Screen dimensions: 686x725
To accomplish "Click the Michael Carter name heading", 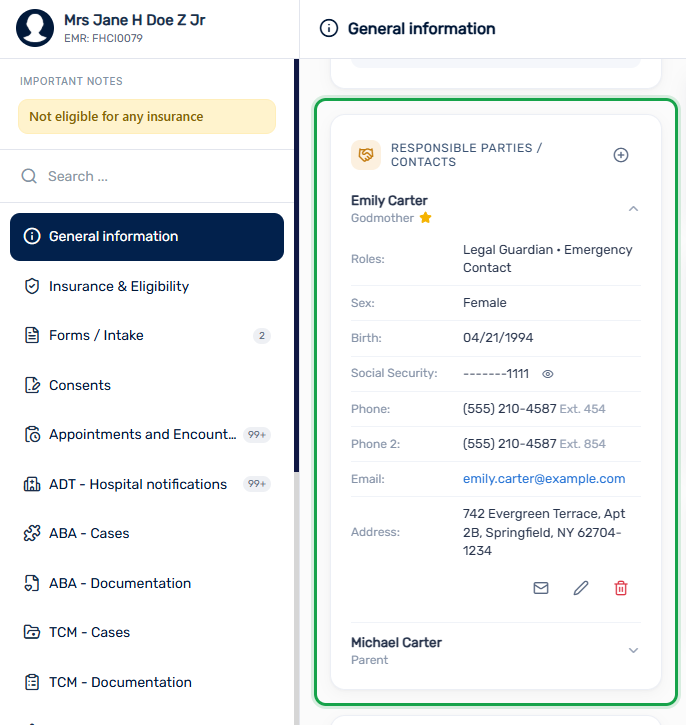I will [396, 643].
